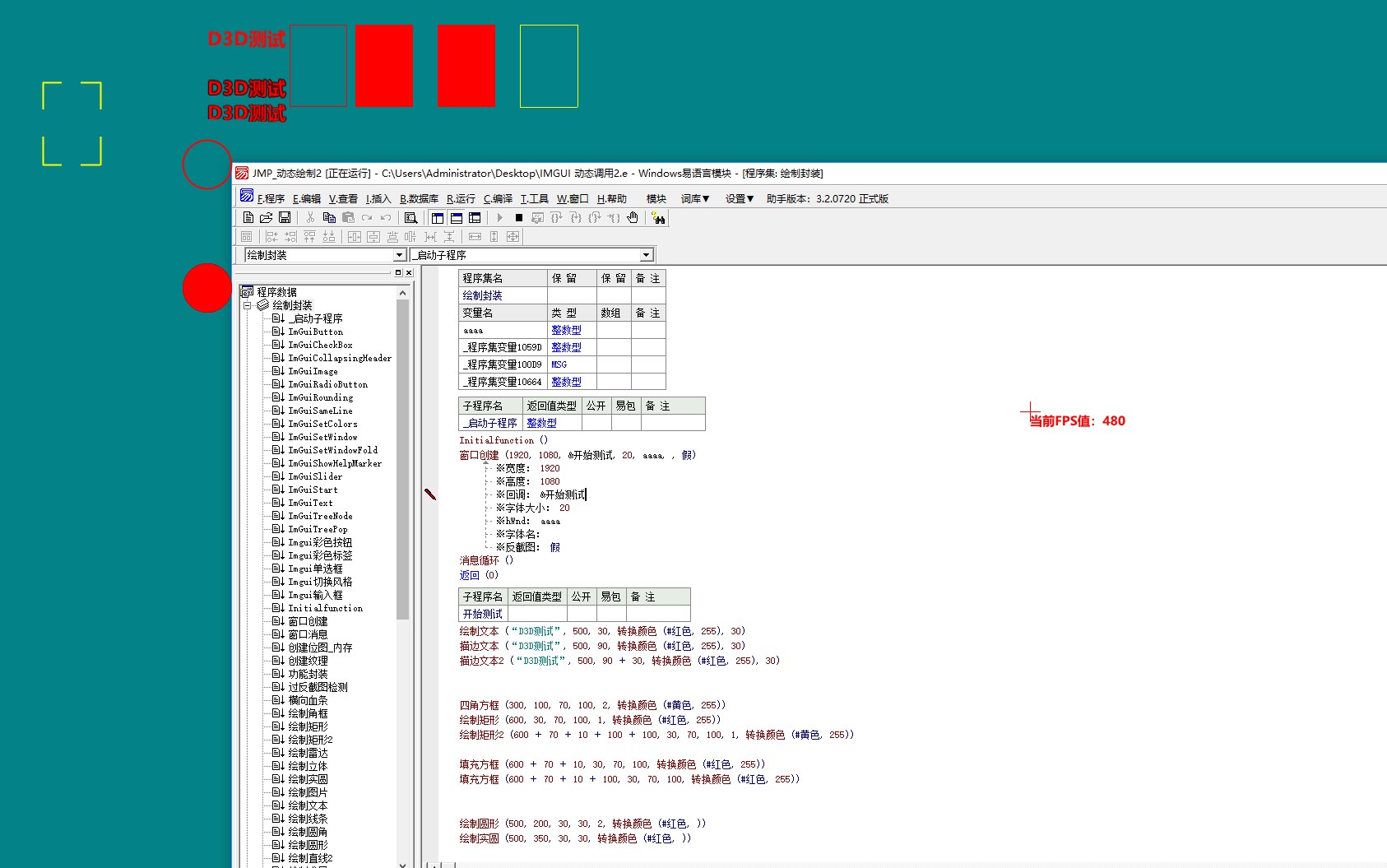
Task: Click the New file toolbar icon
Action: 248,218
